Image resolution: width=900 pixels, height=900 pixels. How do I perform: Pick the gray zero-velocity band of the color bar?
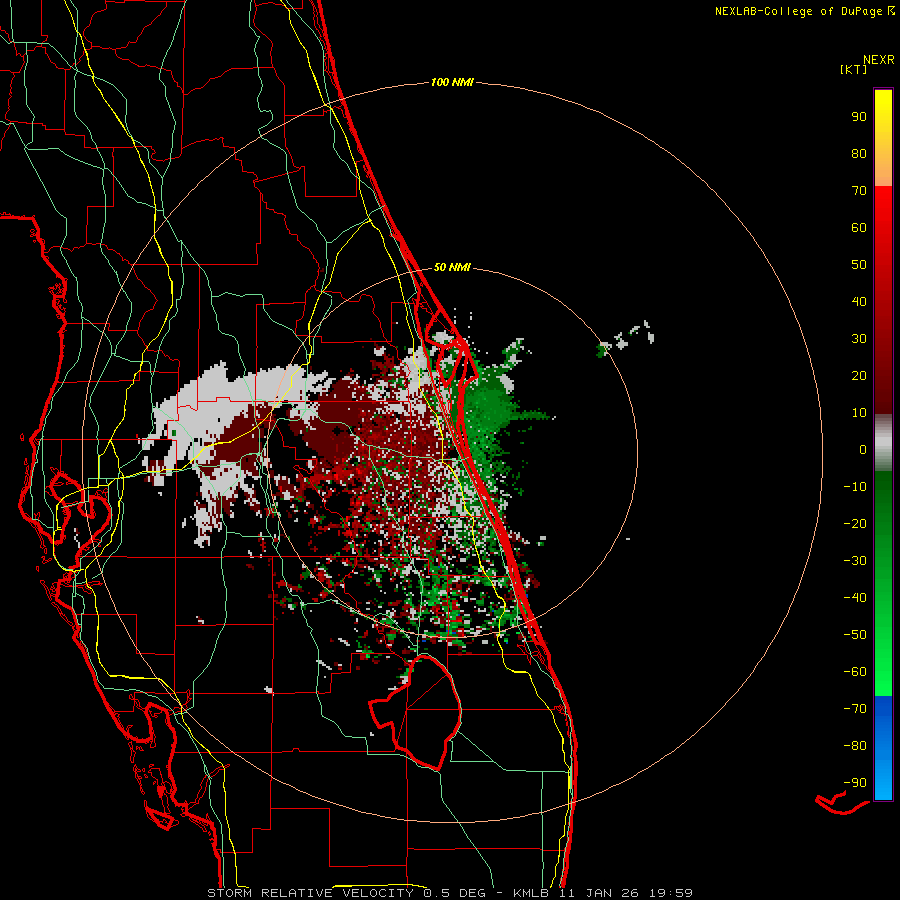click(883, 443)
